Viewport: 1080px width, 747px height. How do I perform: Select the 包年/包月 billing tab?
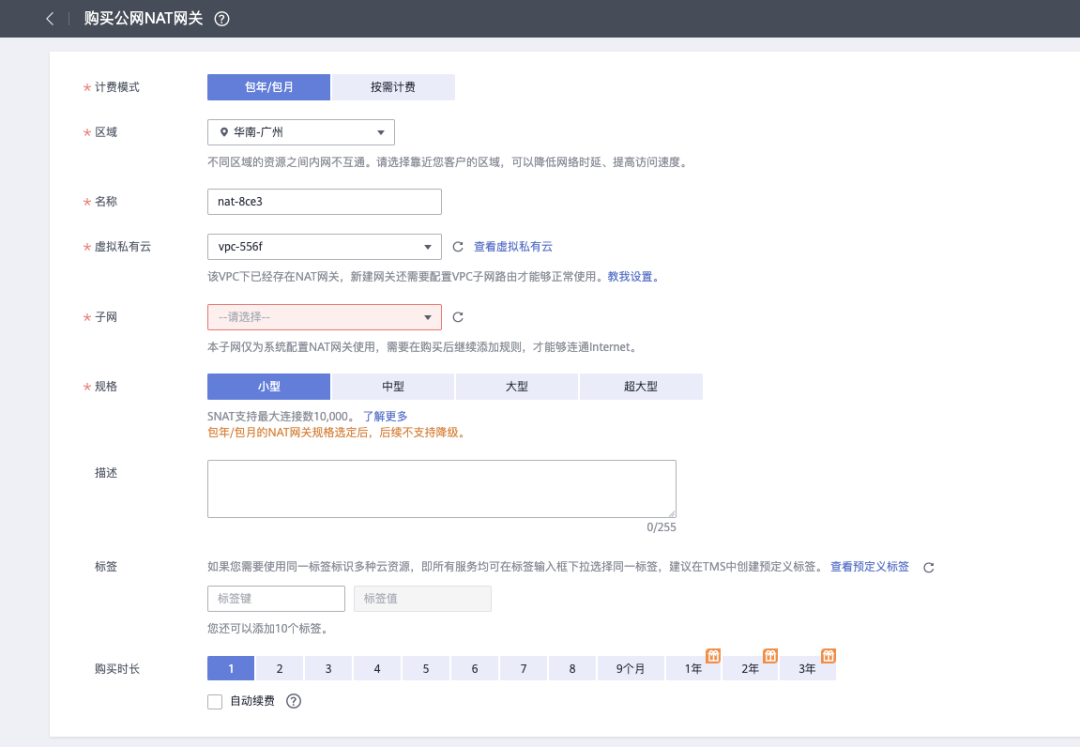pos(269,87)
